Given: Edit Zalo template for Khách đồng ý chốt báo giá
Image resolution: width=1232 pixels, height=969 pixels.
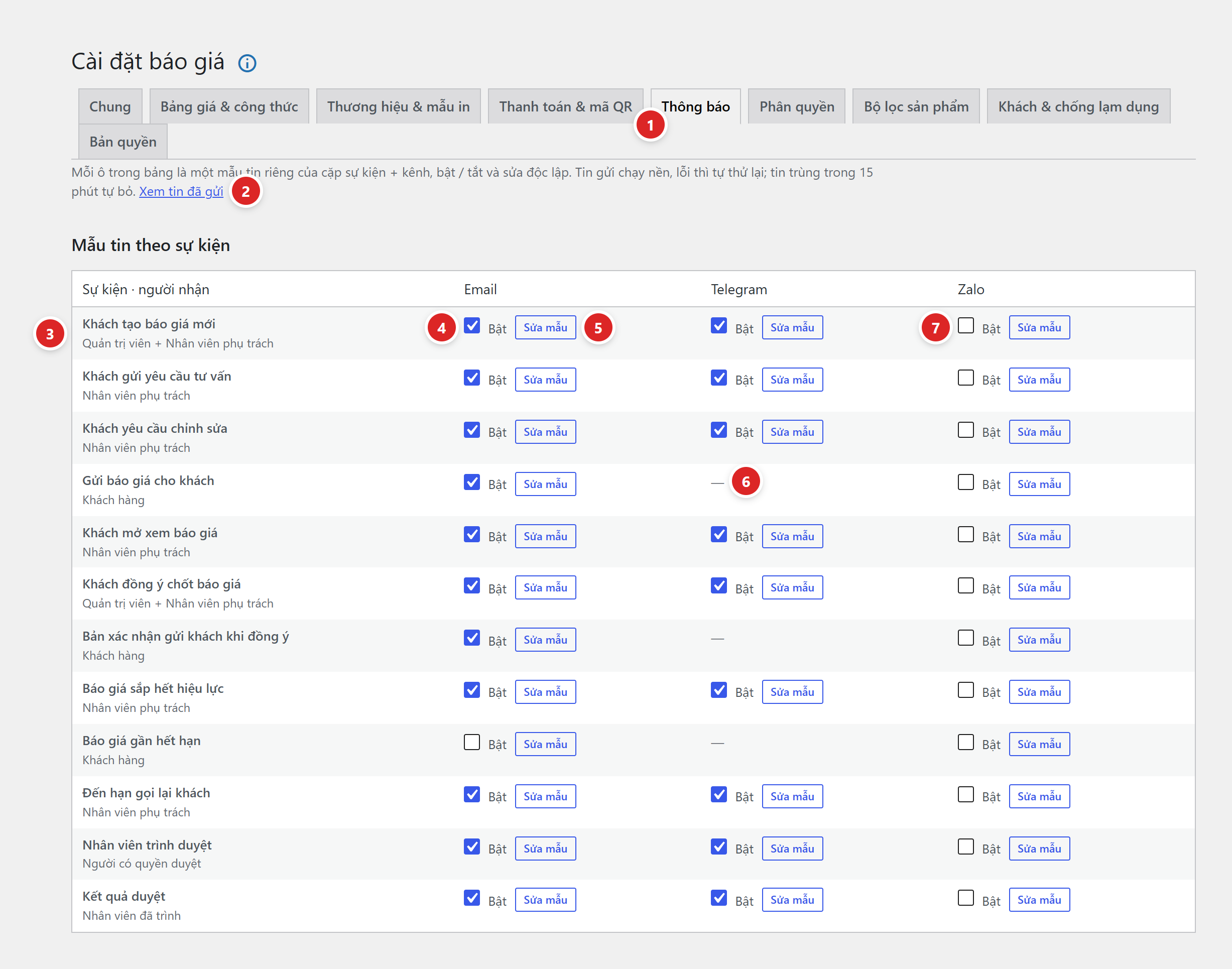Looking at the screenshot, I should (x=1039, y=587).
